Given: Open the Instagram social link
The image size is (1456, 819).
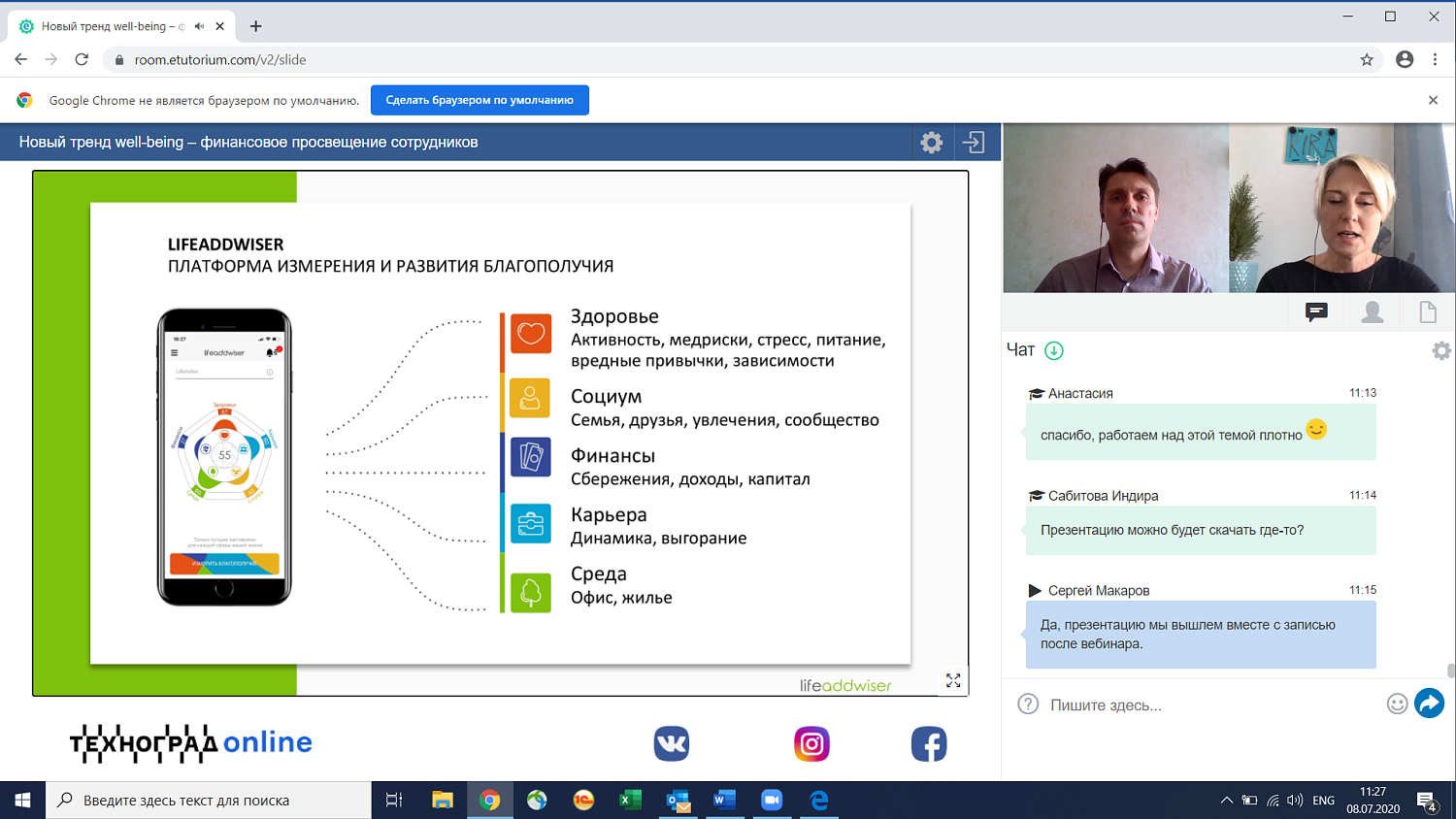Looking at the screenshot, I should (x=811, y=744).
